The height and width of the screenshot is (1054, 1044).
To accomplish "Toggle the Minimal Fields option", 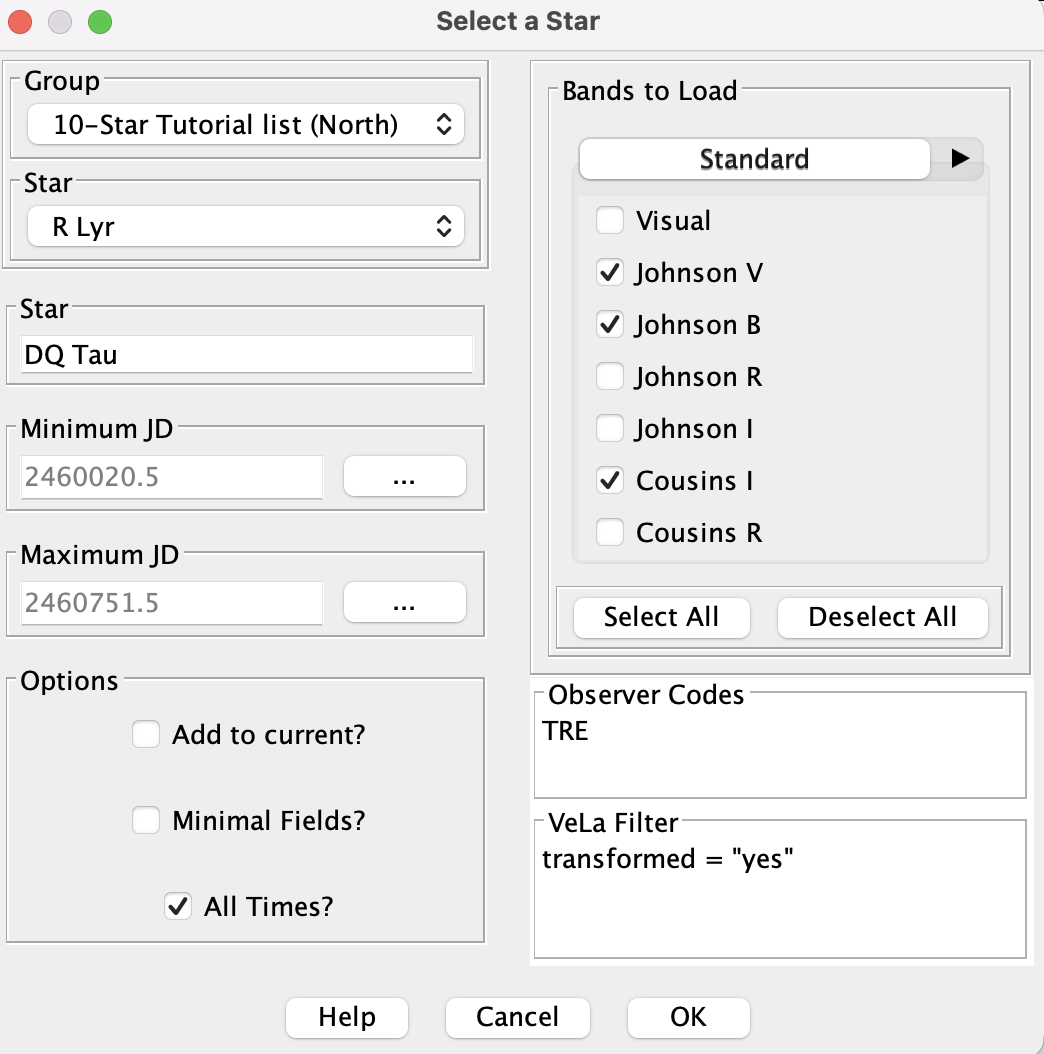I will click(x=146, y=820).
